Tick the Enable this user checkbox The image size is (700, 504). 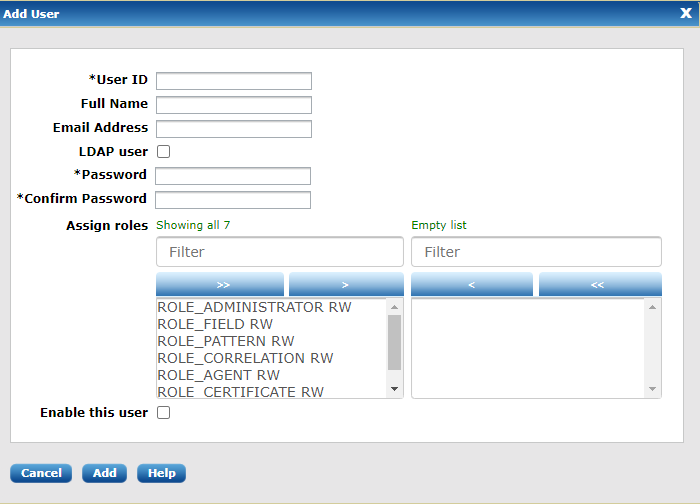[164, 413]
